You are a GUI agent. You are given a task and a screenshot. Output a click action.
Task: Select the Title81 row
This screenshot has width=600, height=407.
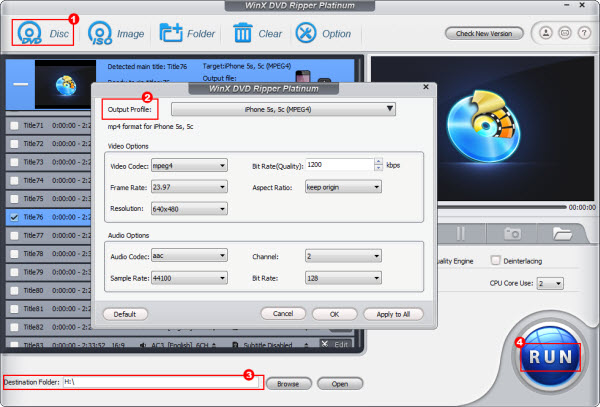[x=48, y=309]
